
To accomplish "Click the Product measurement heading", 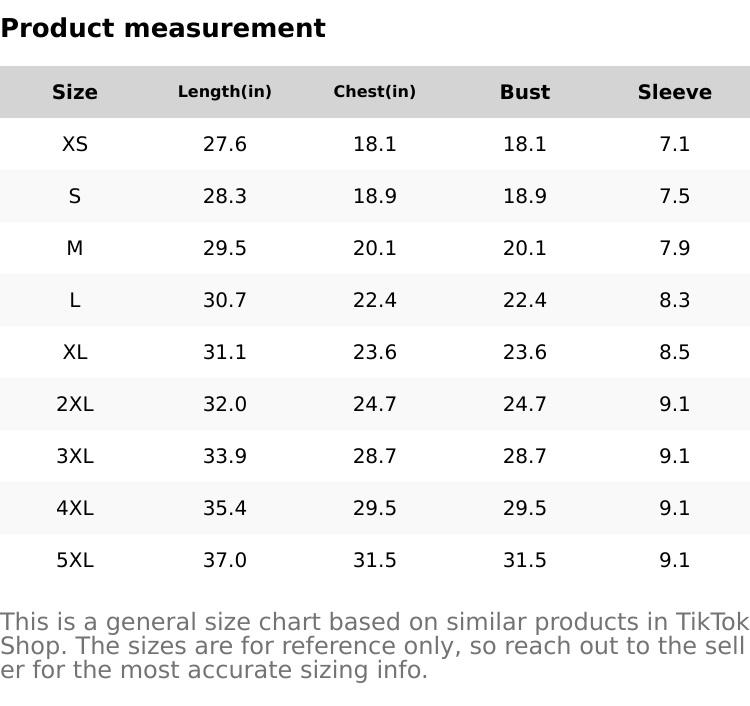I will click(x=163, y=28).
